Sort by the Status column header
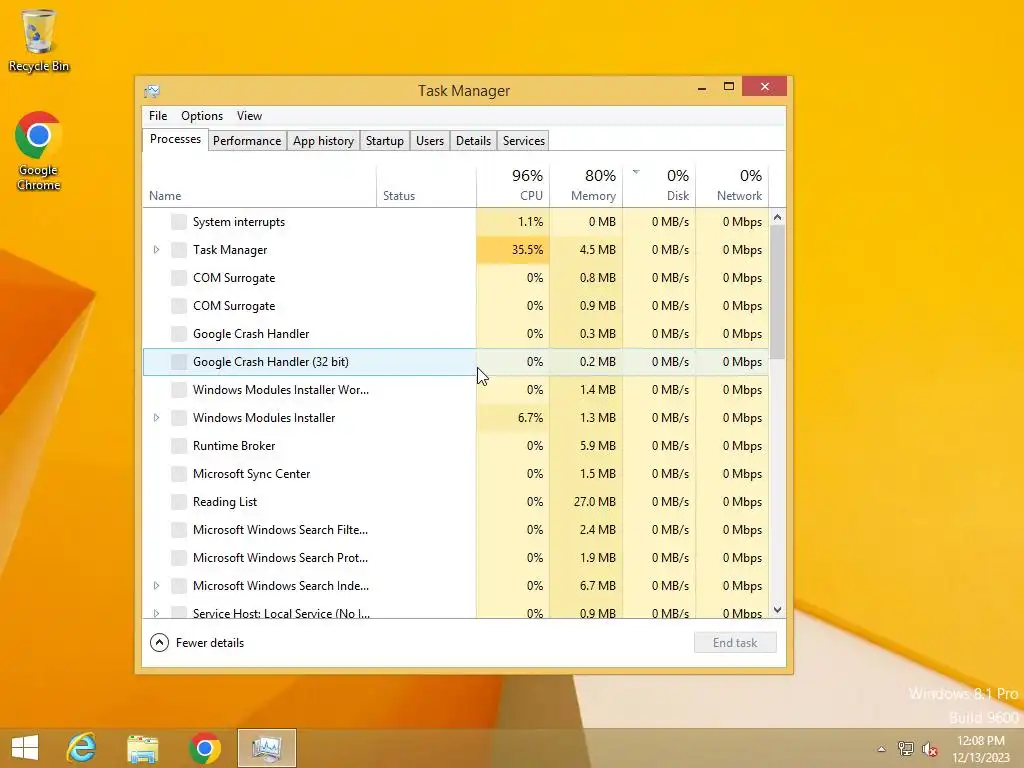Screen dimensions: 1024x768 click(426, 185)
